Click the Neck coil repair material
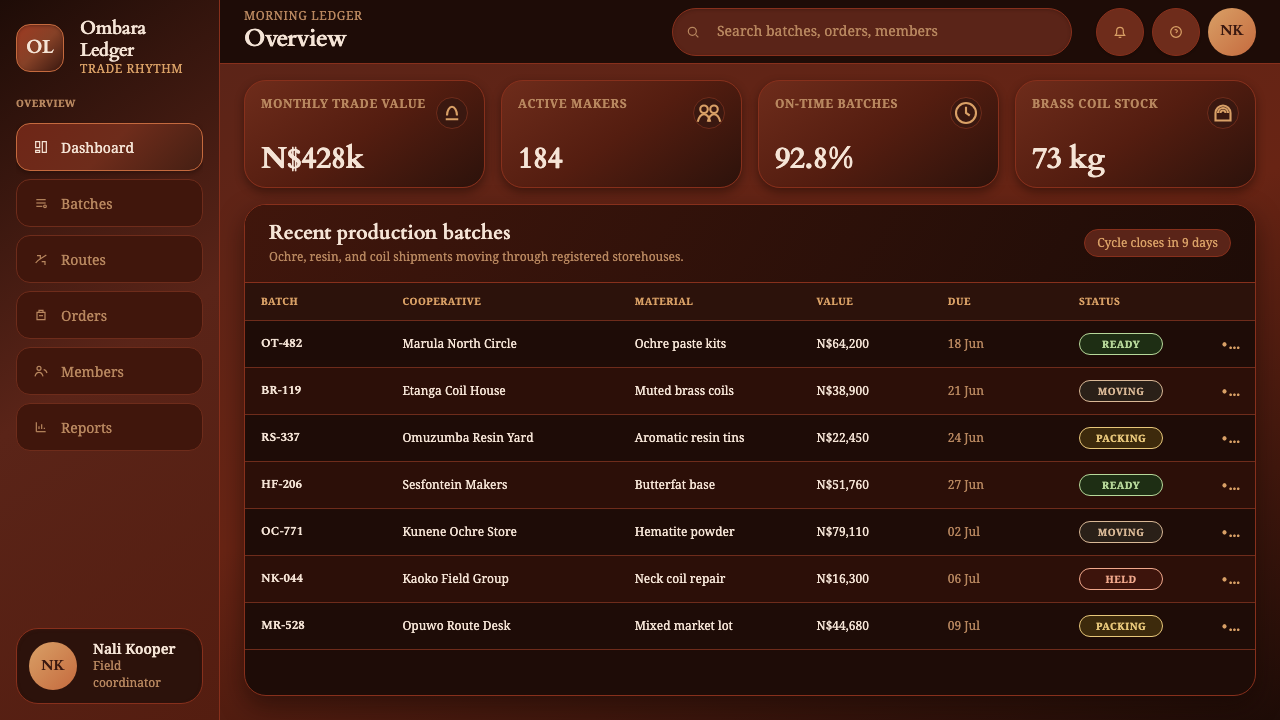The image size is (1280, 720). click(x=680, y=579)
